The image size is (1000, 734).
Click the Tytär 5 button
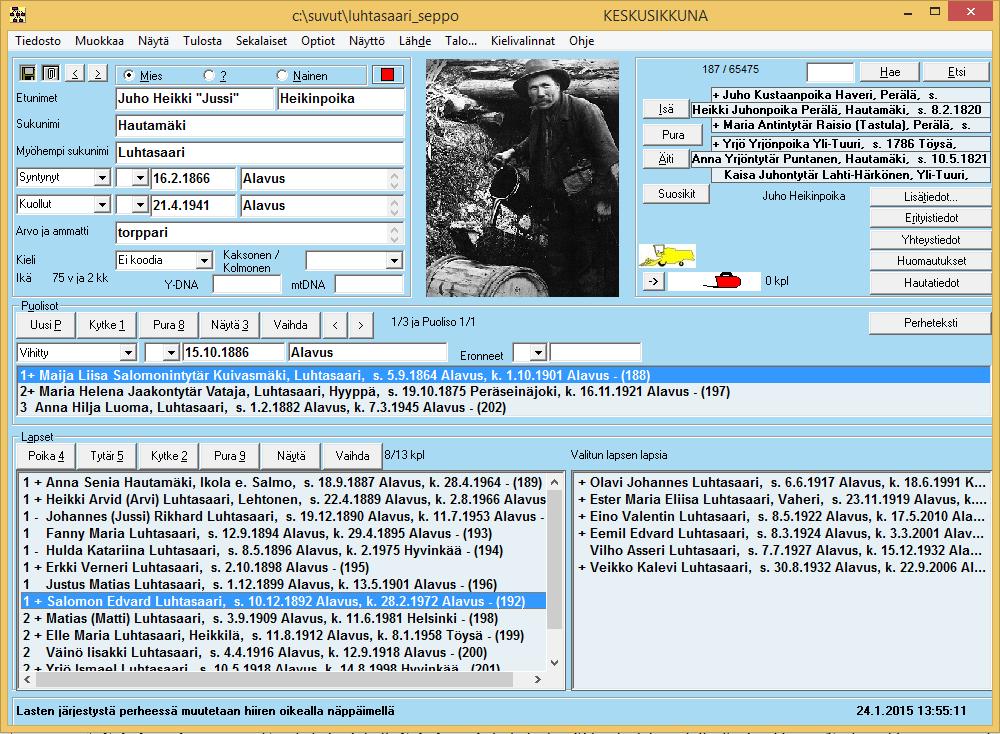[x=107, y=456]
